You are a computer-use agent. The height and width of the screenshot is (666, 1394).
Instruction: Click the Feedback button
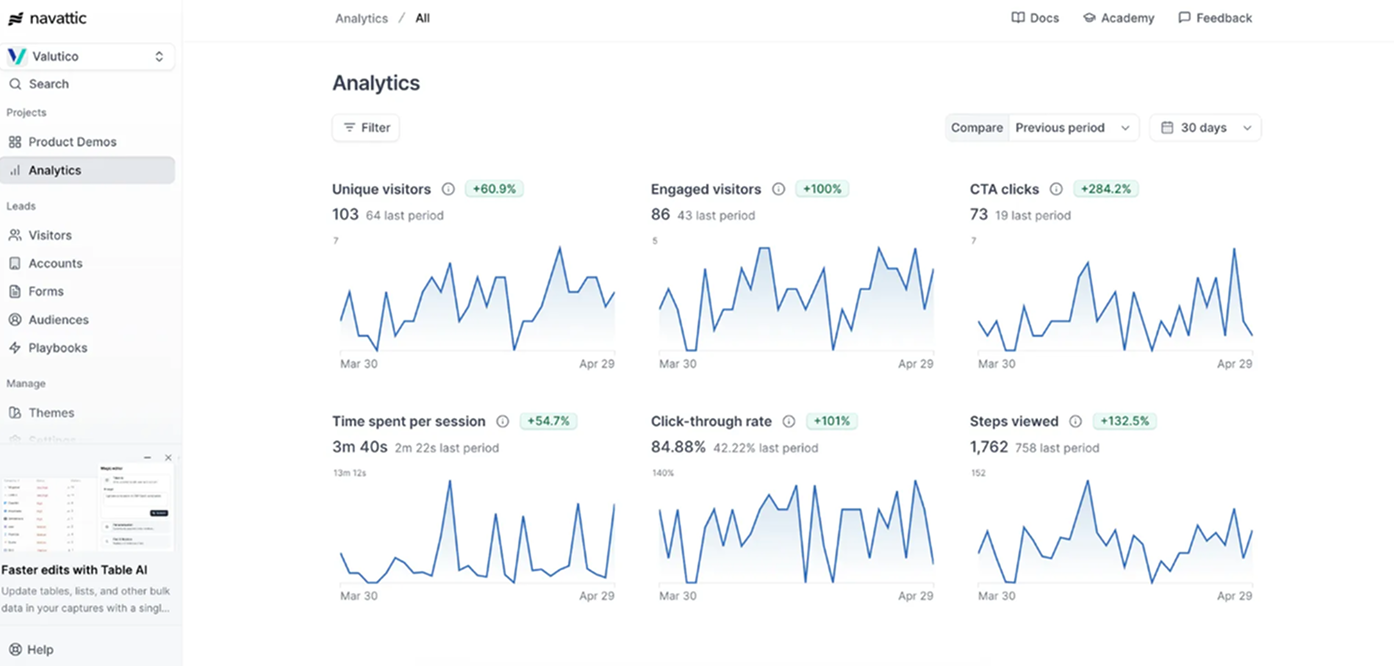click(1215, 17)
